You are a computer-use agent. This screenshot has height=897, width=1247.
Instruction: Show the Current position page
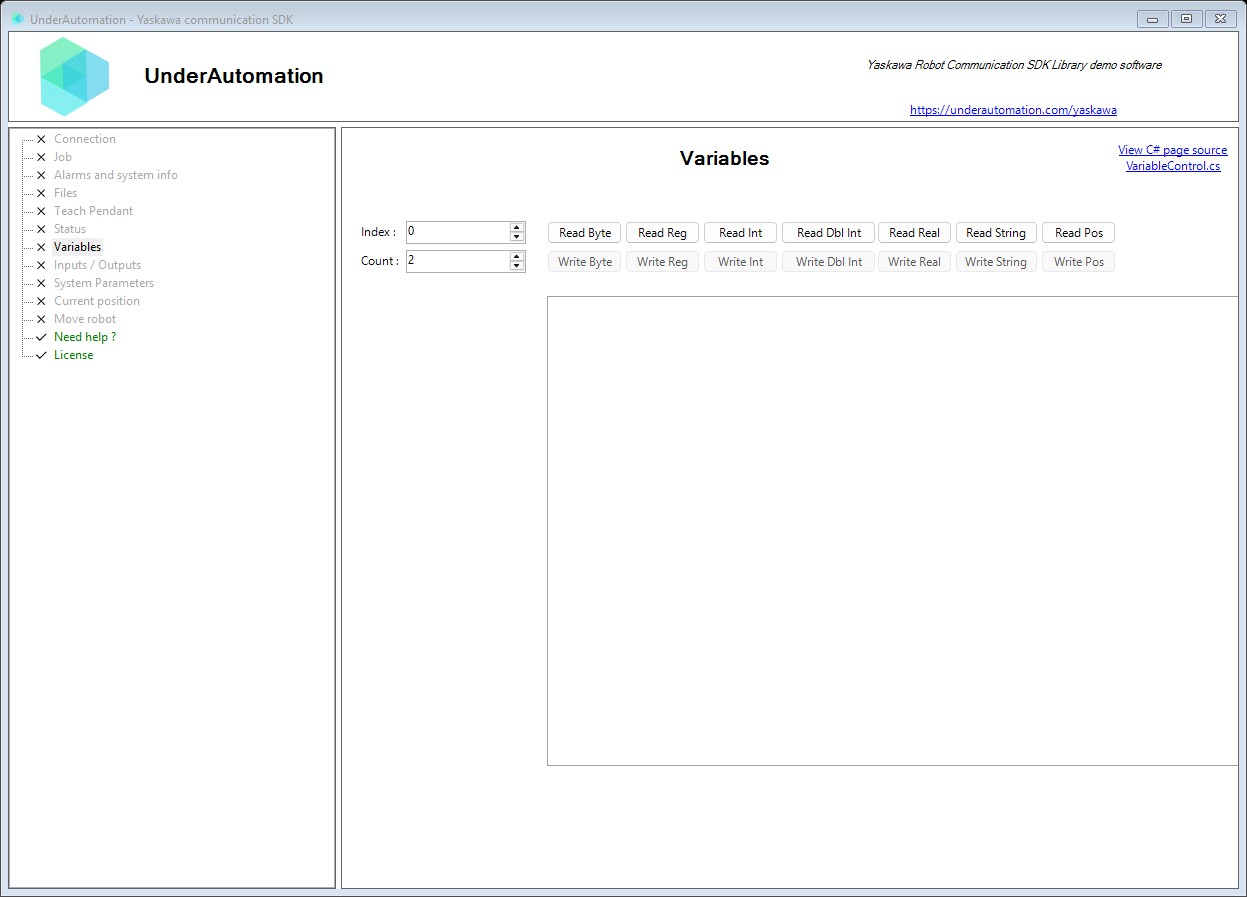[x=97, y=301]
